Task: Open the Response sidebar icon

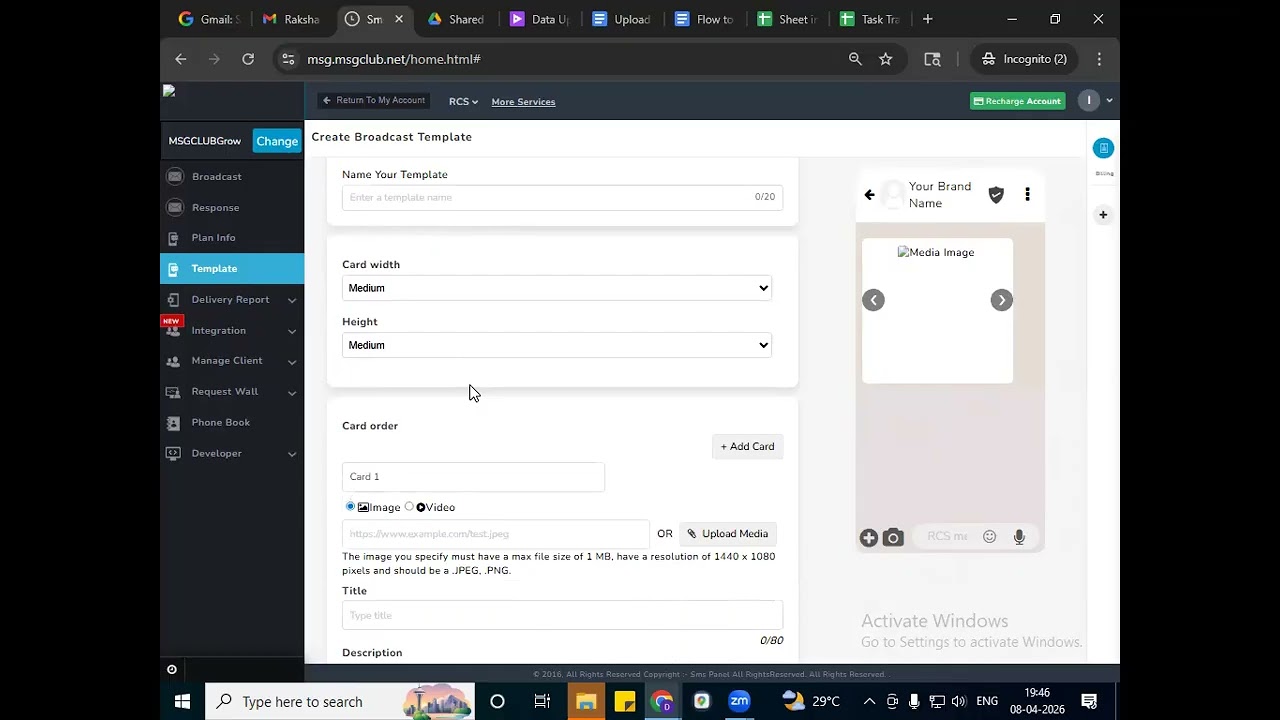Action: pos(175,208)
